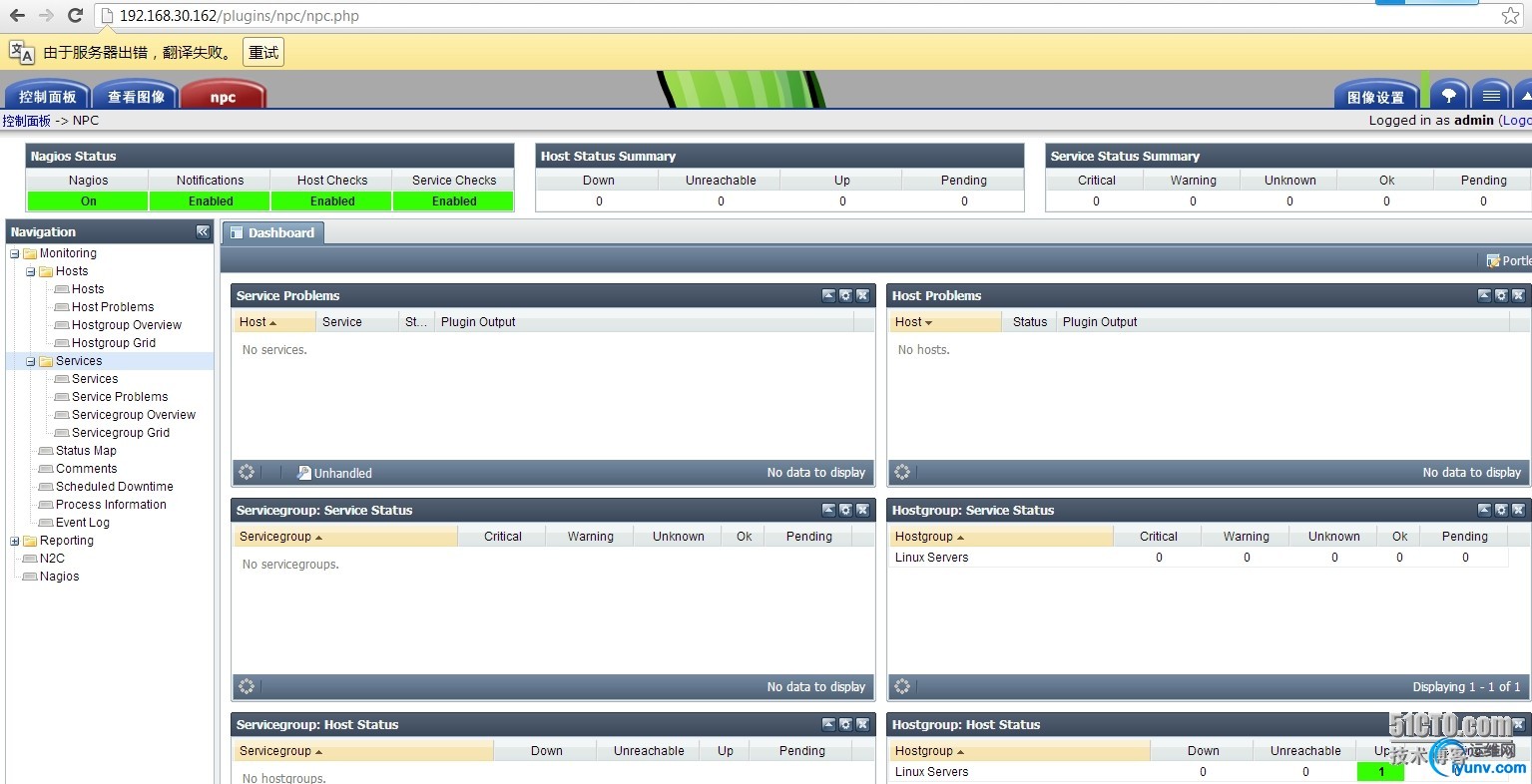Sort Host Problems by Host column
The image size is (1532, 784).
(945, 322)
